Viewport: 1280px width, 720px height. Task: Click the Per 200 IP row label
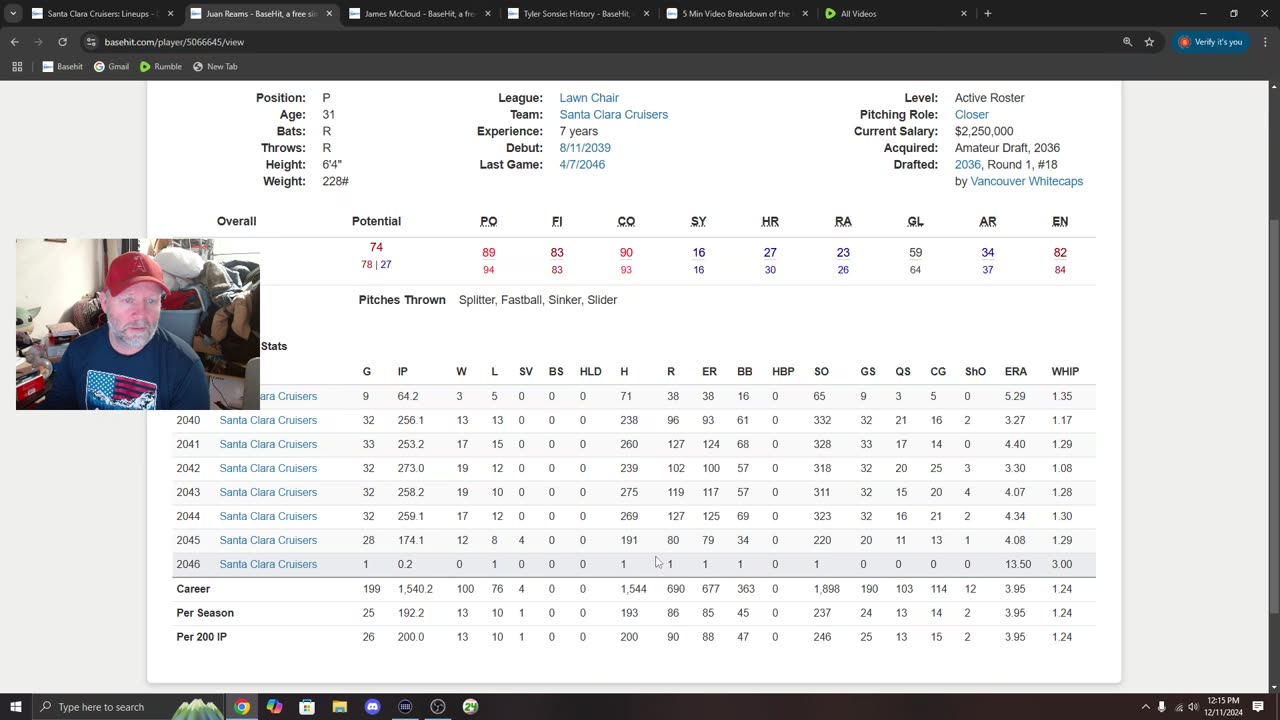coord(200,637)
